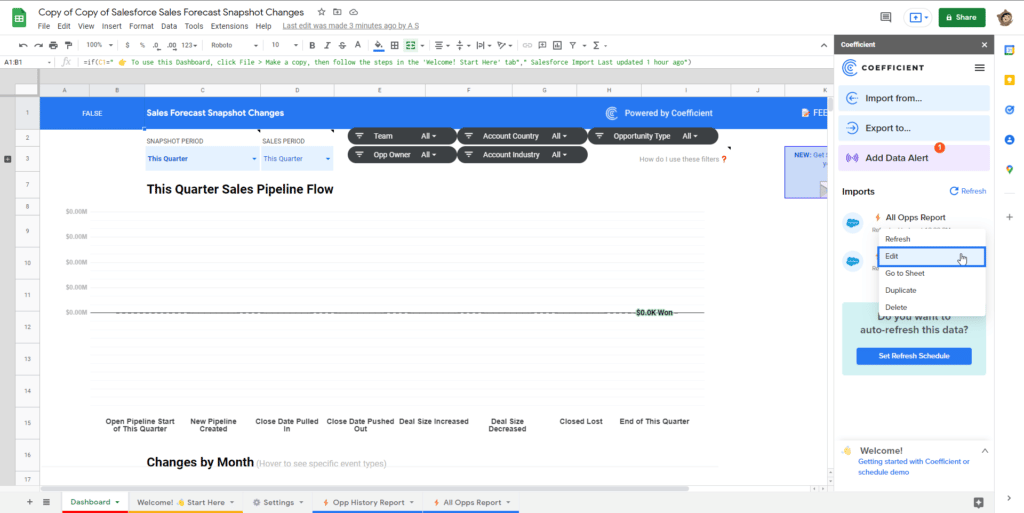Click the Export to... button

(914, 128)
